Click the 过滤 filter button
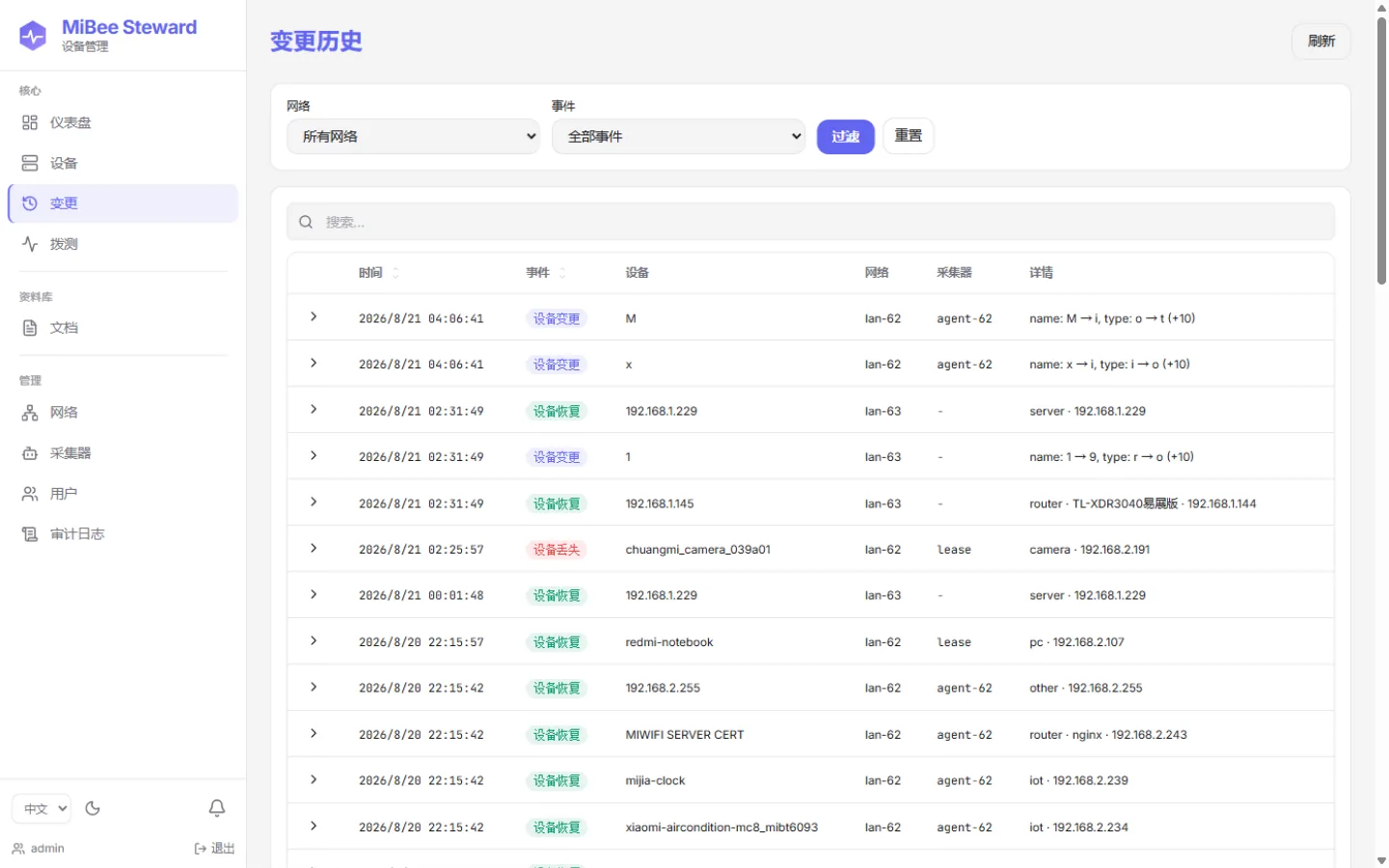This screenshot has height=868, width=1389. [x=846, y=137]
